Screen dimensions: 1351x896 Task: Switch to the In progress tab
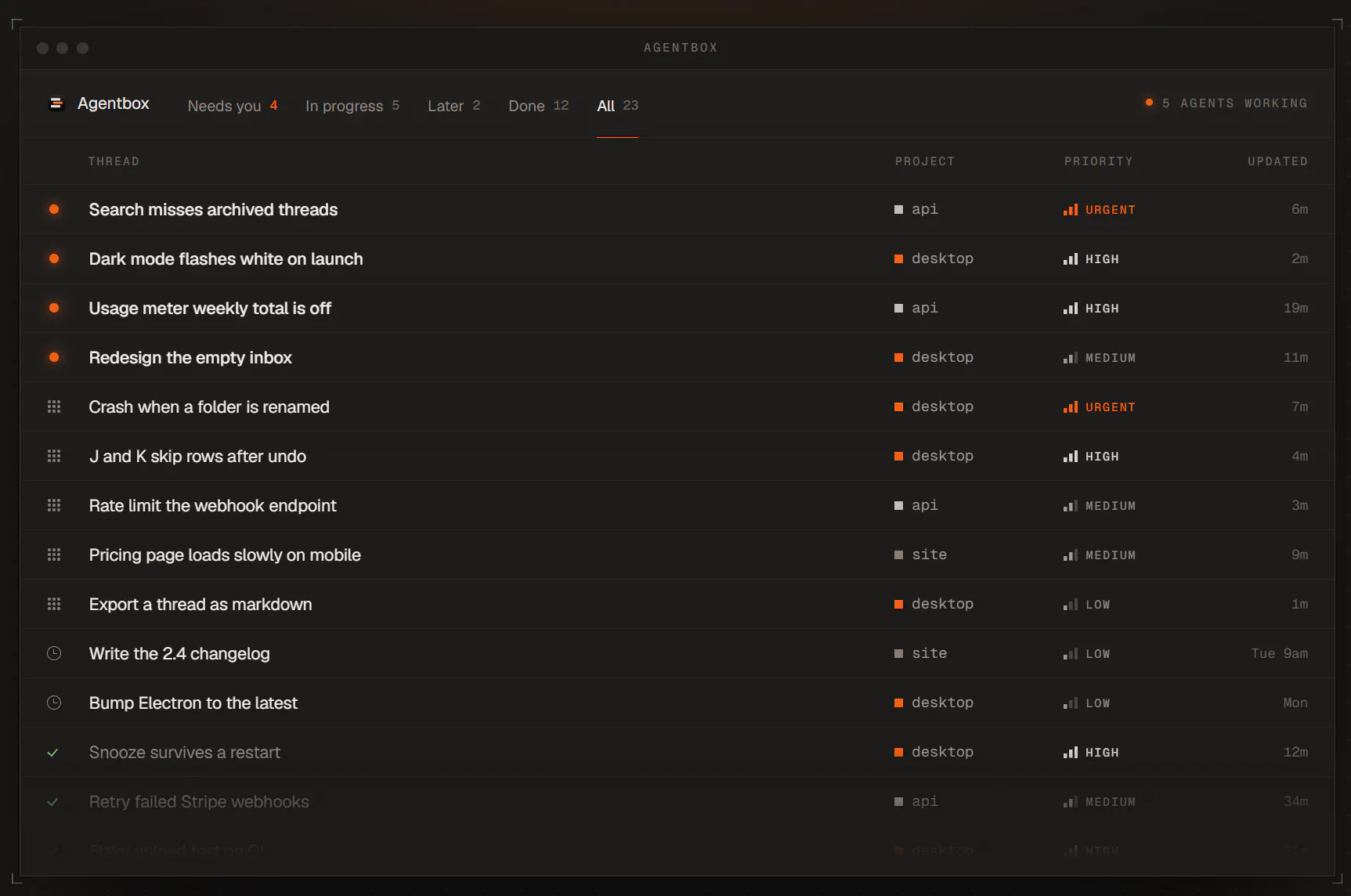tap(352, 106)
